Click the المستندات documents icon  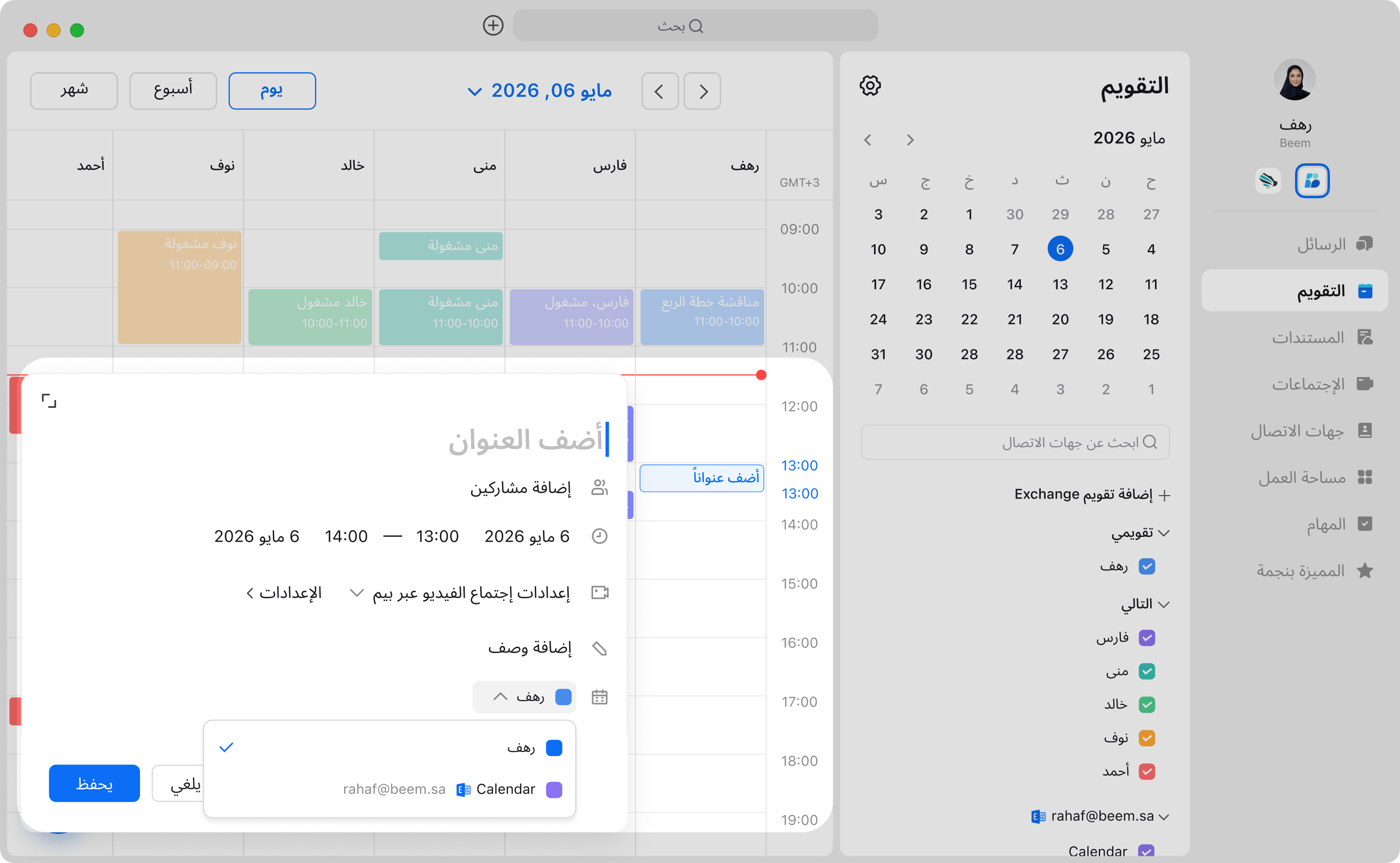(1364, 337)
